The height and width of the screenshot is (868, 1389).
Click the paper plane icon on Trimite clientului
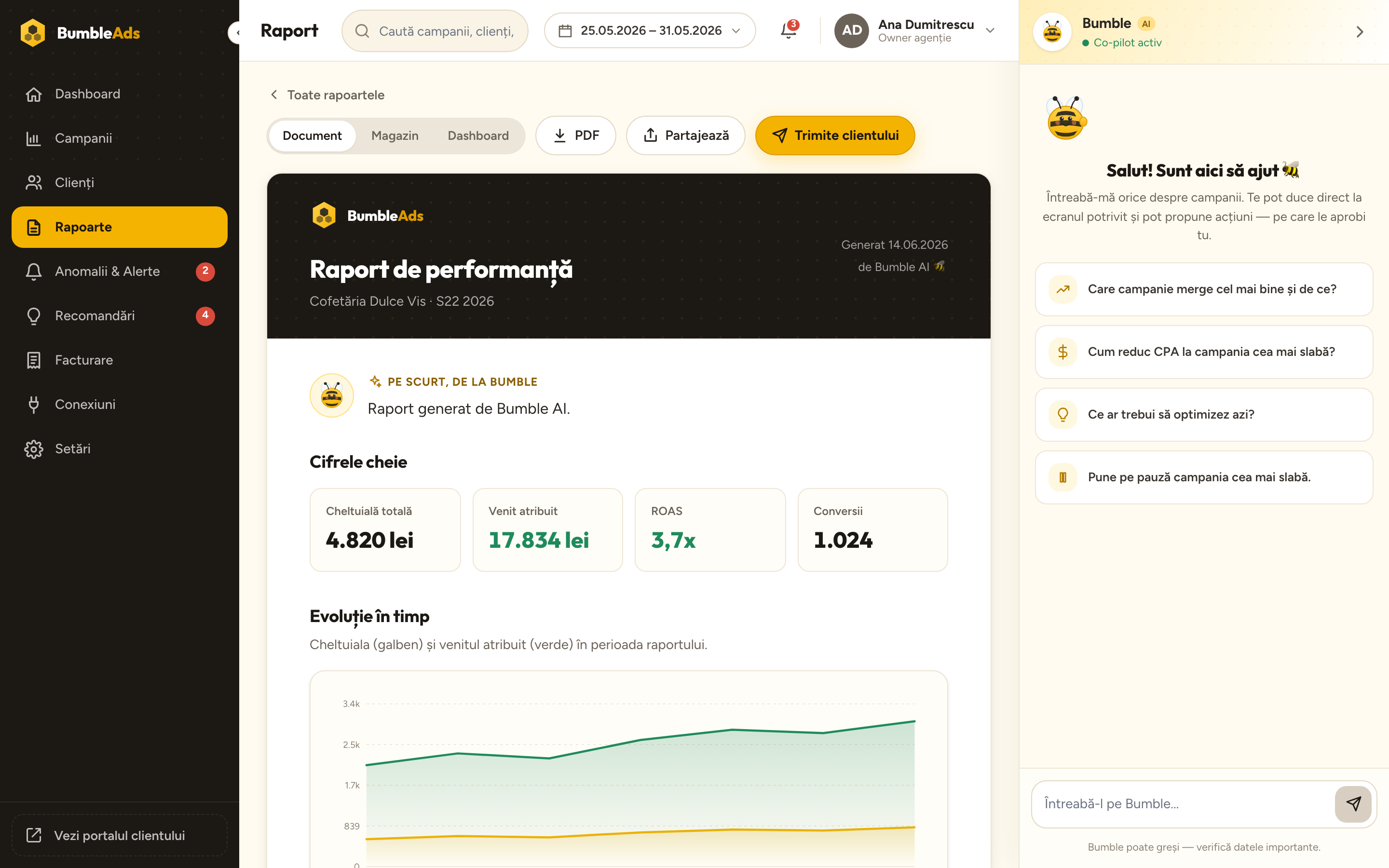(x=779, y=136)
